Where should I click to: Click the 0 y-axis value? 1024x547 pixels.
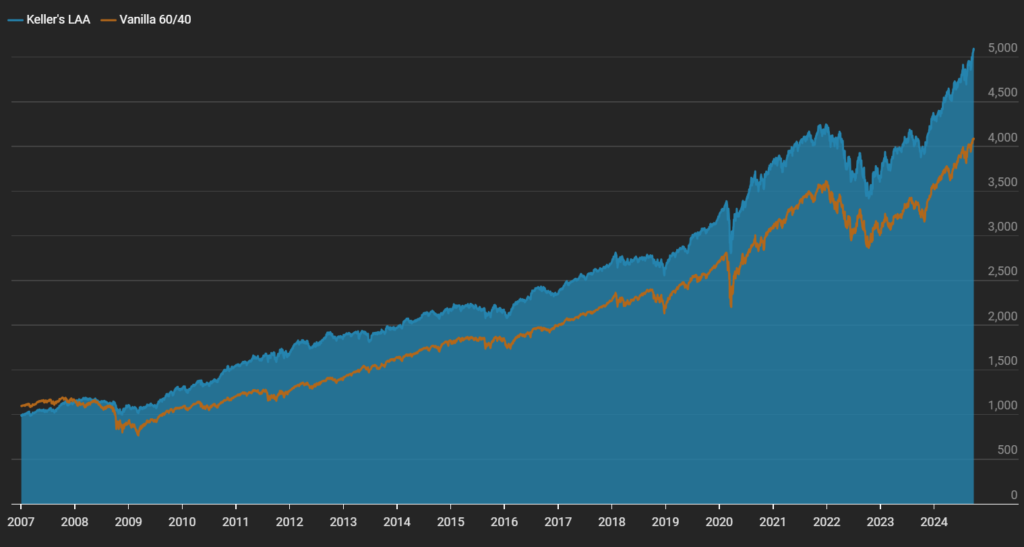pyautogui.click(x=1014, y=495)
